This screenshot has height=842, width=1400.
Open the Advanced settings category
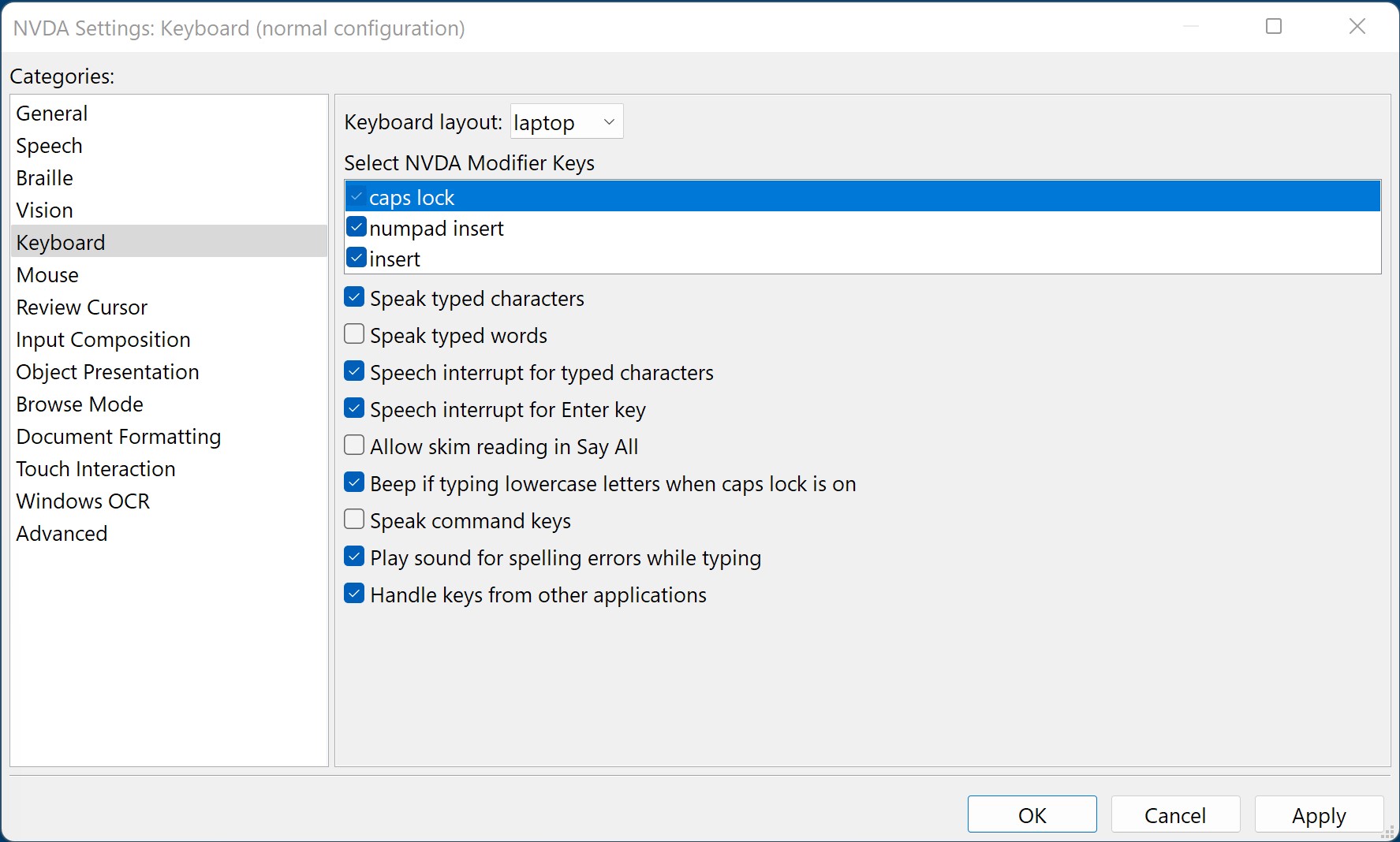coord(62,533)
